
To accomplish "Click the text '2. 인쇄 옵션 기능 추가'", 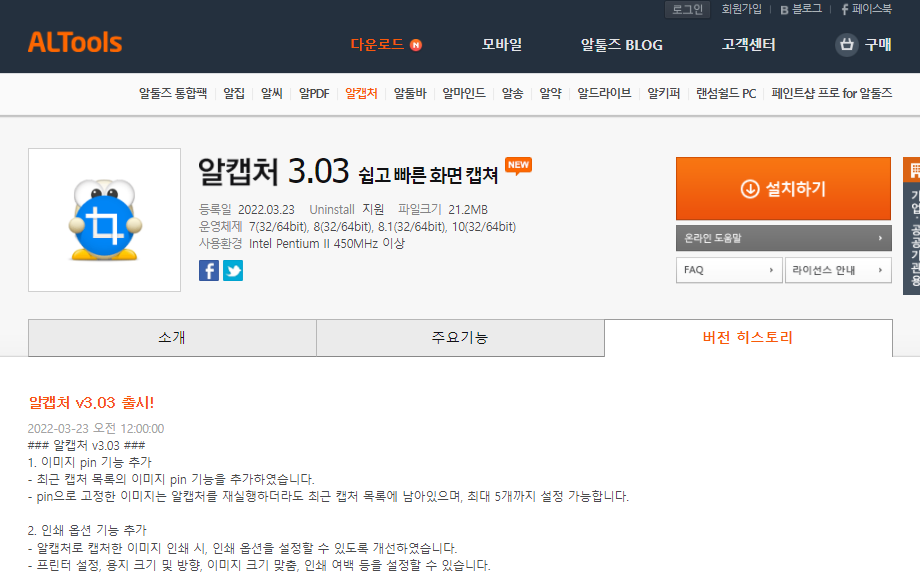I will [x=87, y=530].
